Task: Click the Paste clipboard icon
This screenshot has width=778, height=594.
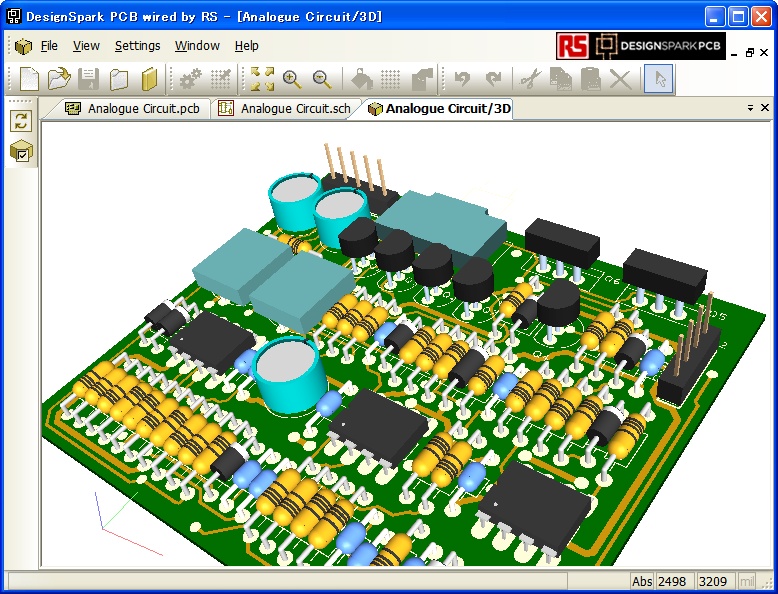Action: [x=590, y=79]
